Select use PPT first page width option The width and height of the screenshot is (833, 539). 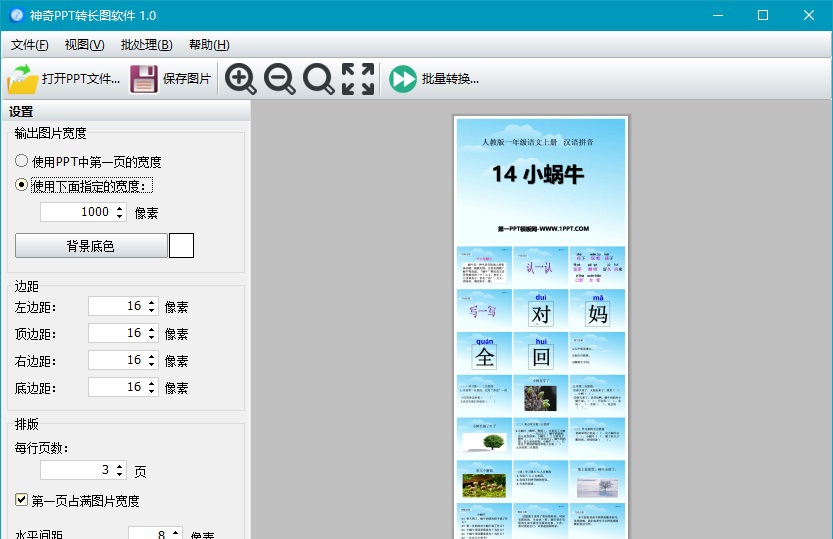click(x=22, y=161)
